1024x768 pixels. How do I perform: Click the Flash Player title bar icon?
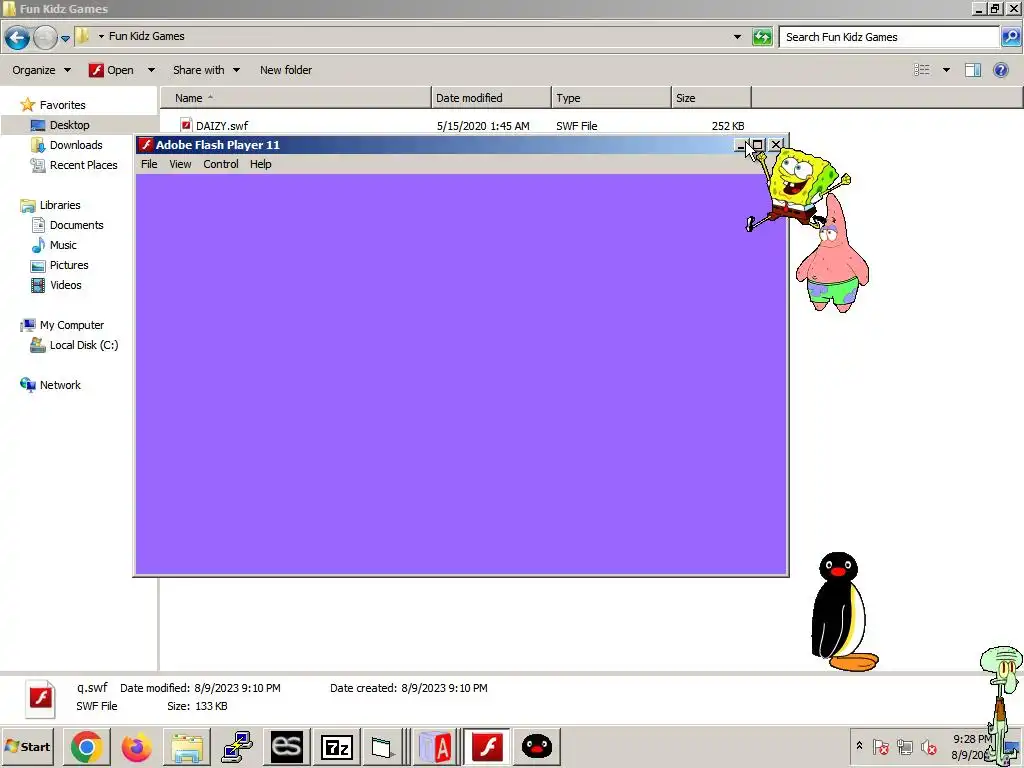point(146,145)
